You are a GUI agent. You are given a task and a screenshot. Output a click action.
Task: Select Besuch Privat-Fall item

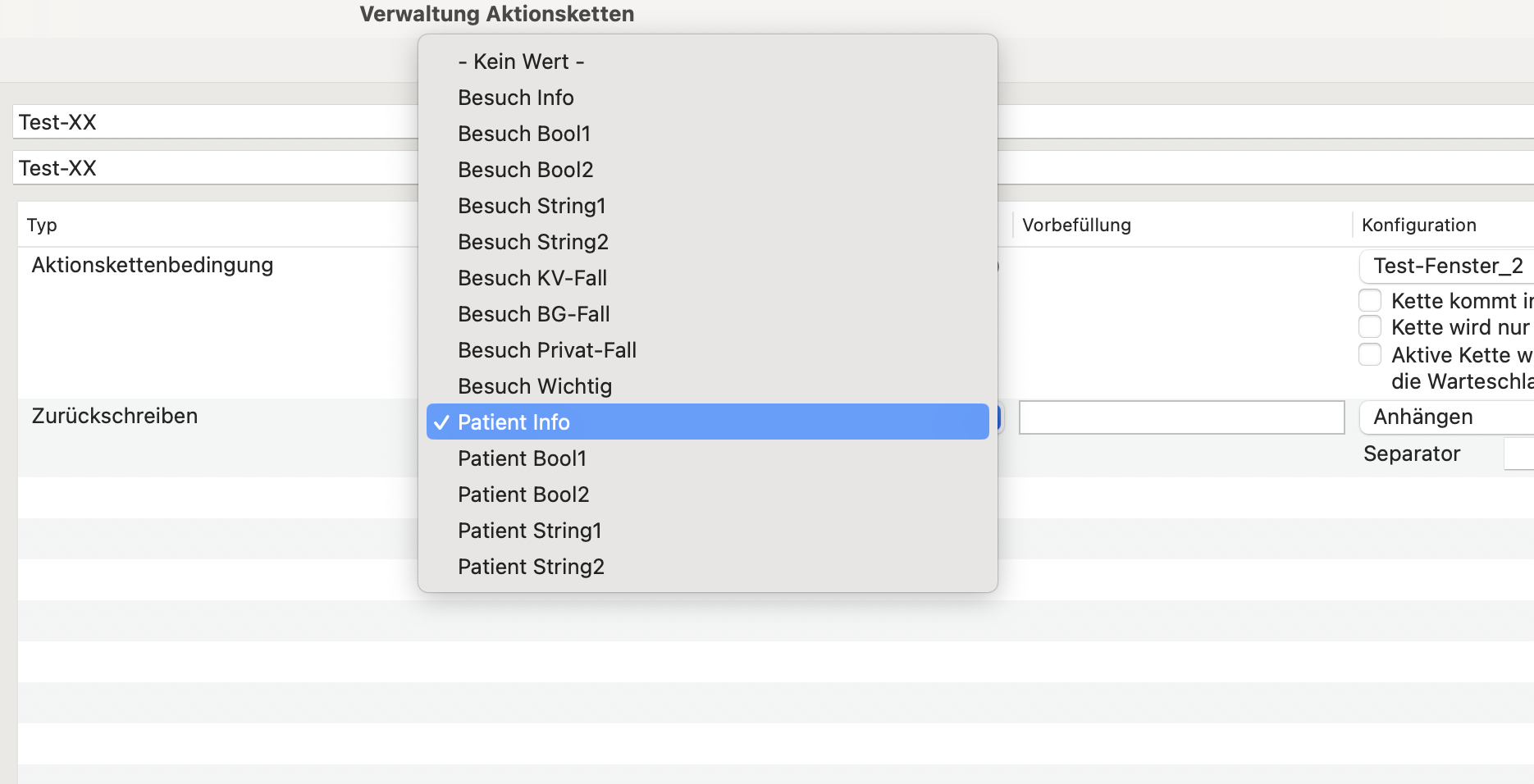[707, 350]
